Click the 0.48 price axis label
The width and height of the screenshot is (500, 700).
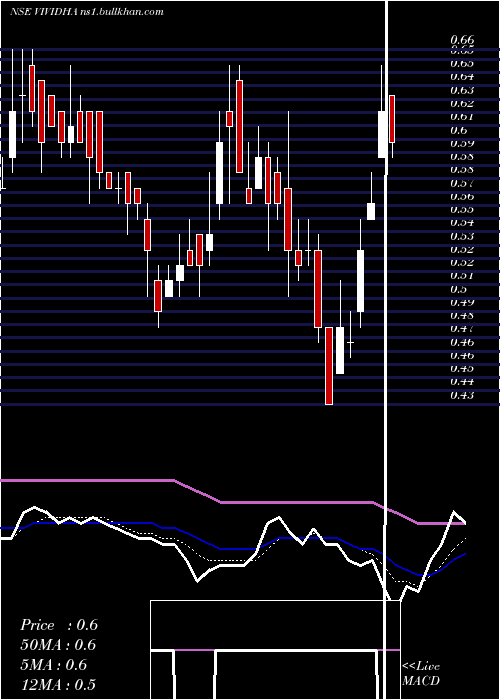click(462, 316)
